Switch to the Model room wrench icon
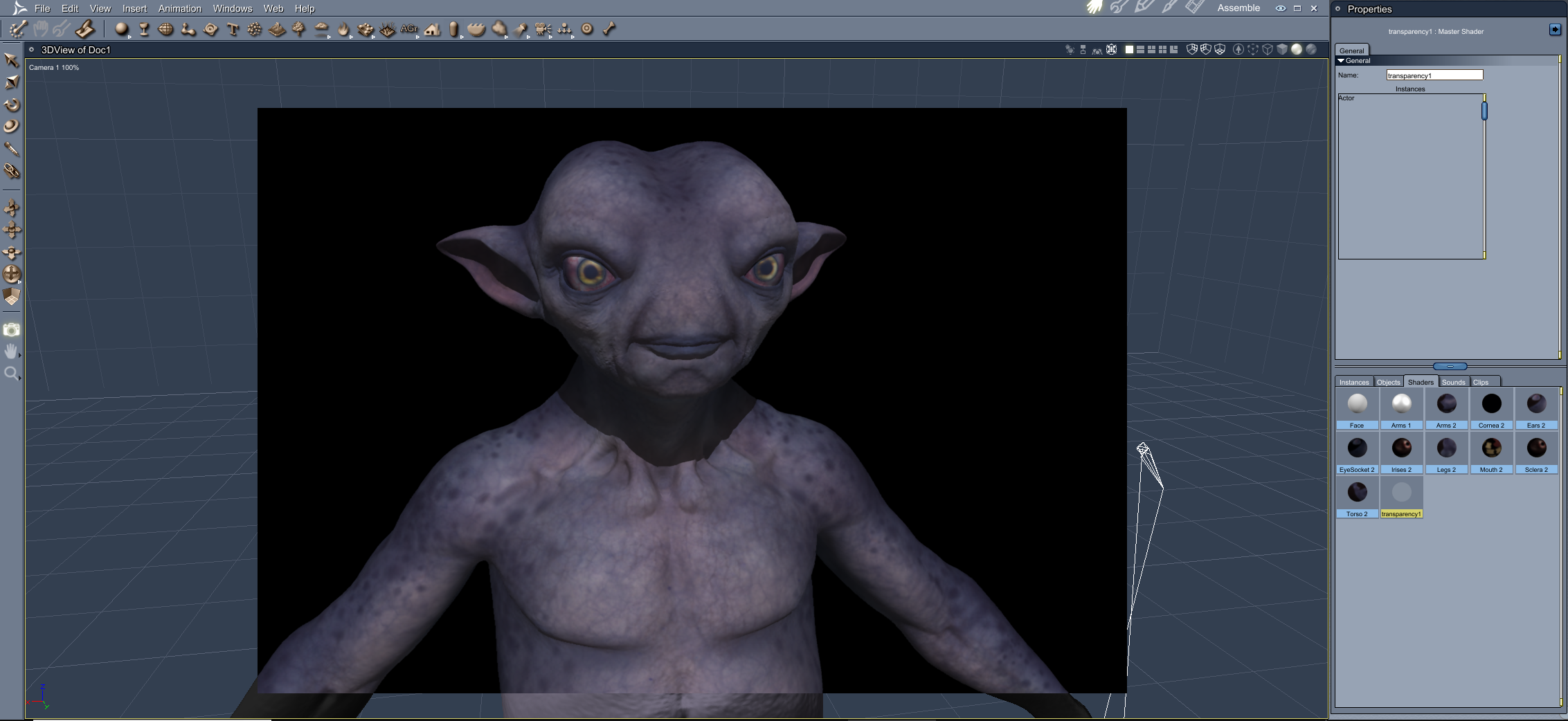Screen dimensions: 1568x721 pyautogui.click(x=1119, y=8)
